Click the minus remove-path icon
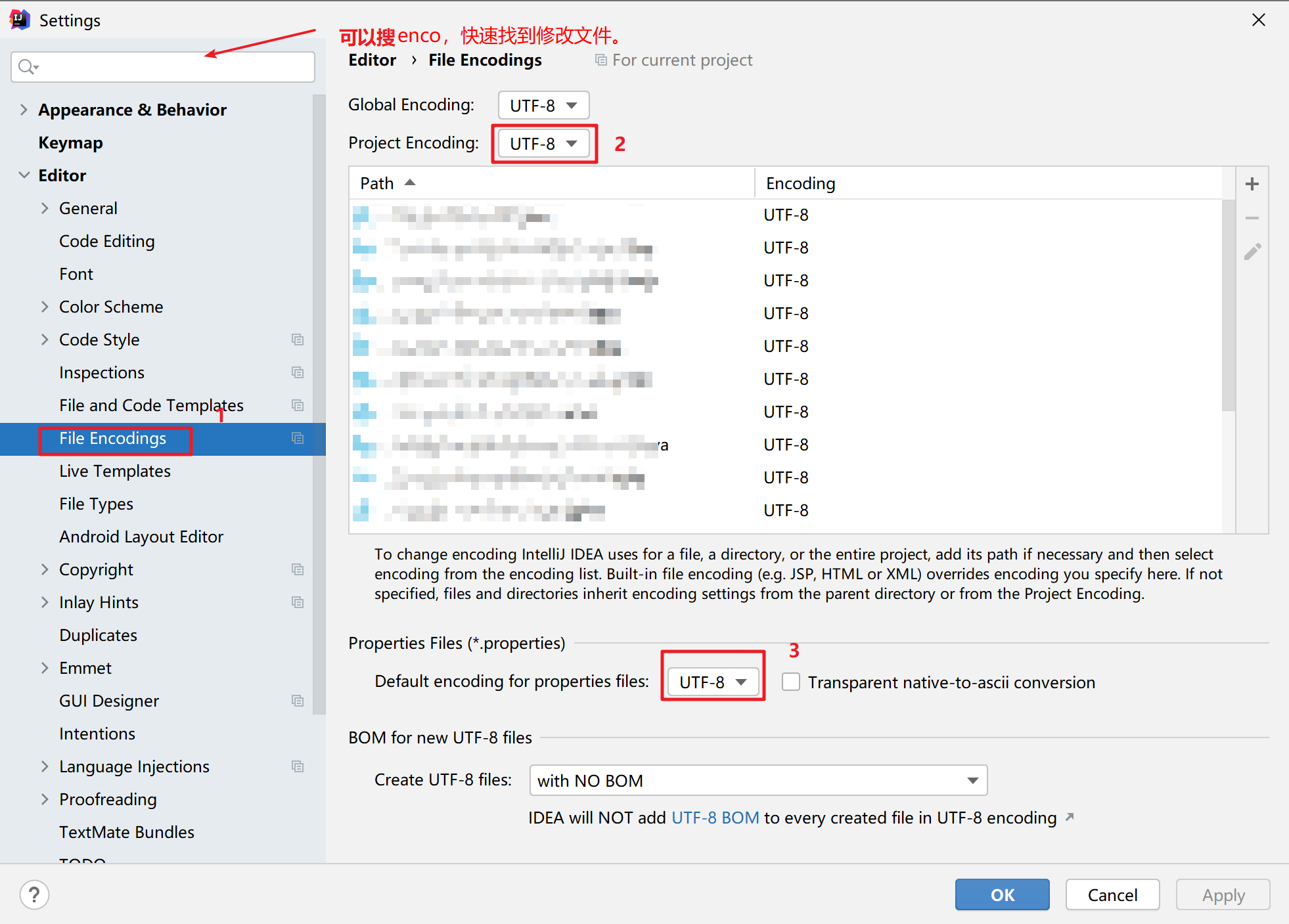 [1252, 218]
